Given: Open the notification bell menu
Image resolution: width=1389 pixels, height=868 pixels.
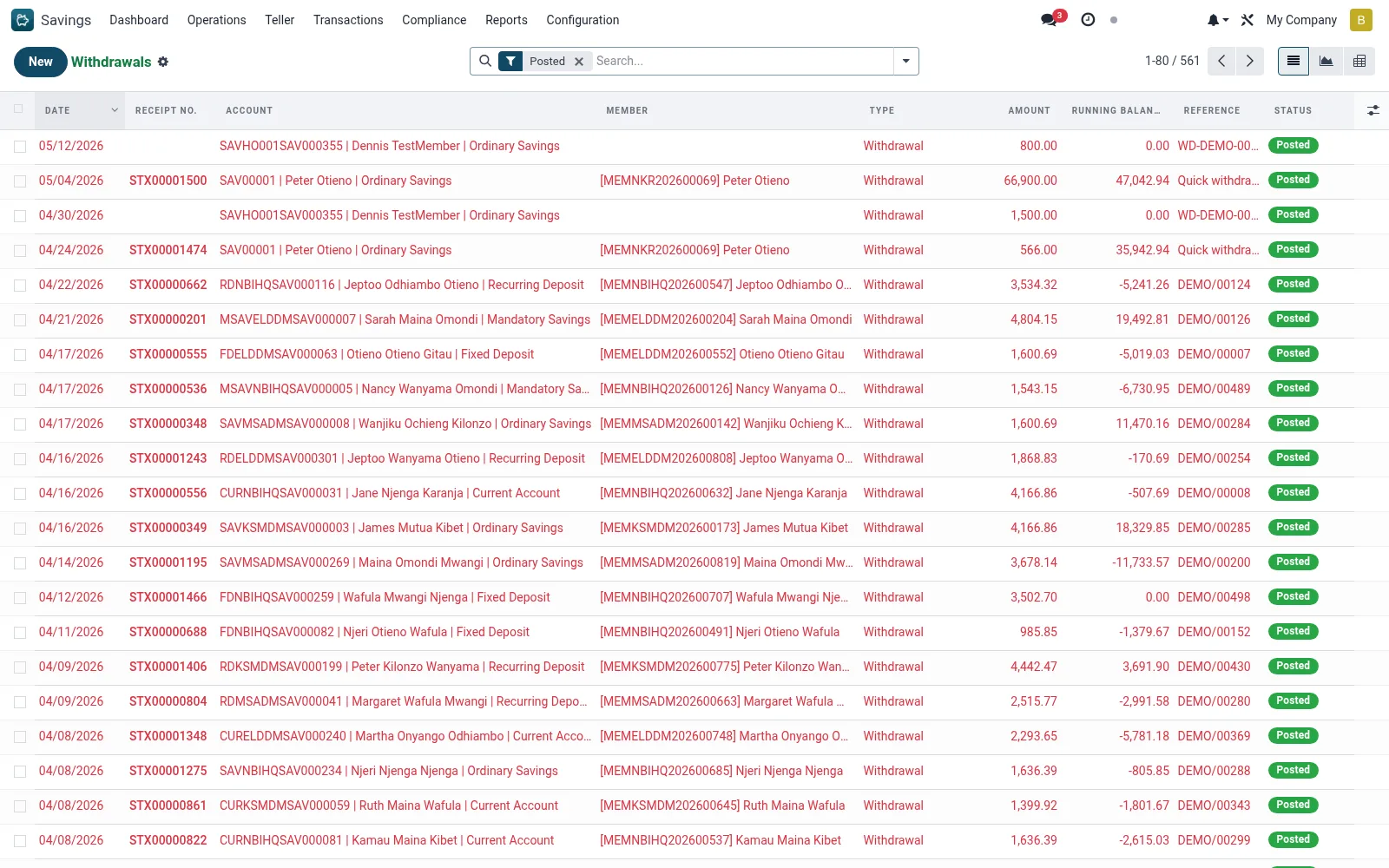Looking at the screenshot, I should click(1217, 20).
